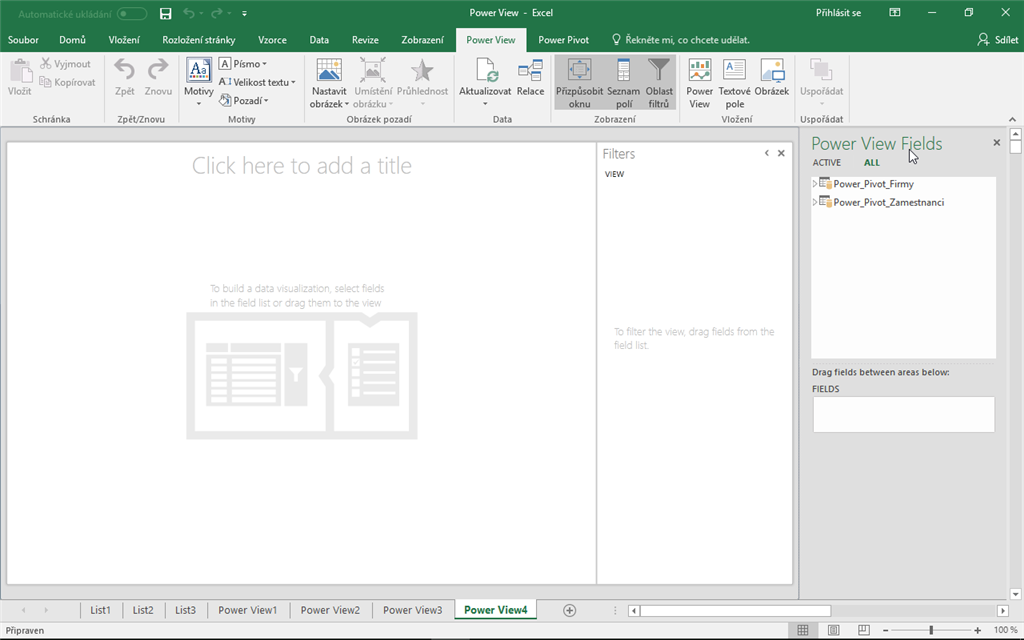Go to the Vzorce tab
Image resolution: width=1024 pixels, height=640 pixels.
click(272, 40)
